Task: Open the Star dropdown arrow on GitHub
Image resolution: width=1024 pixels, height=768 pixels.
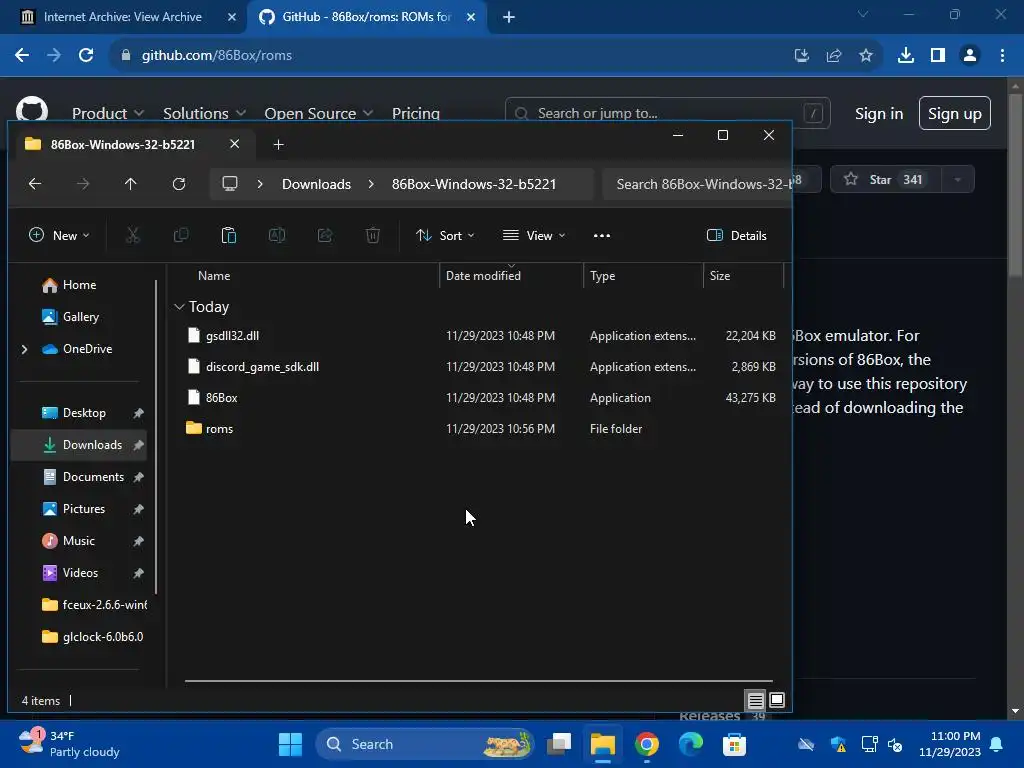Action: (x=958, y=180)
